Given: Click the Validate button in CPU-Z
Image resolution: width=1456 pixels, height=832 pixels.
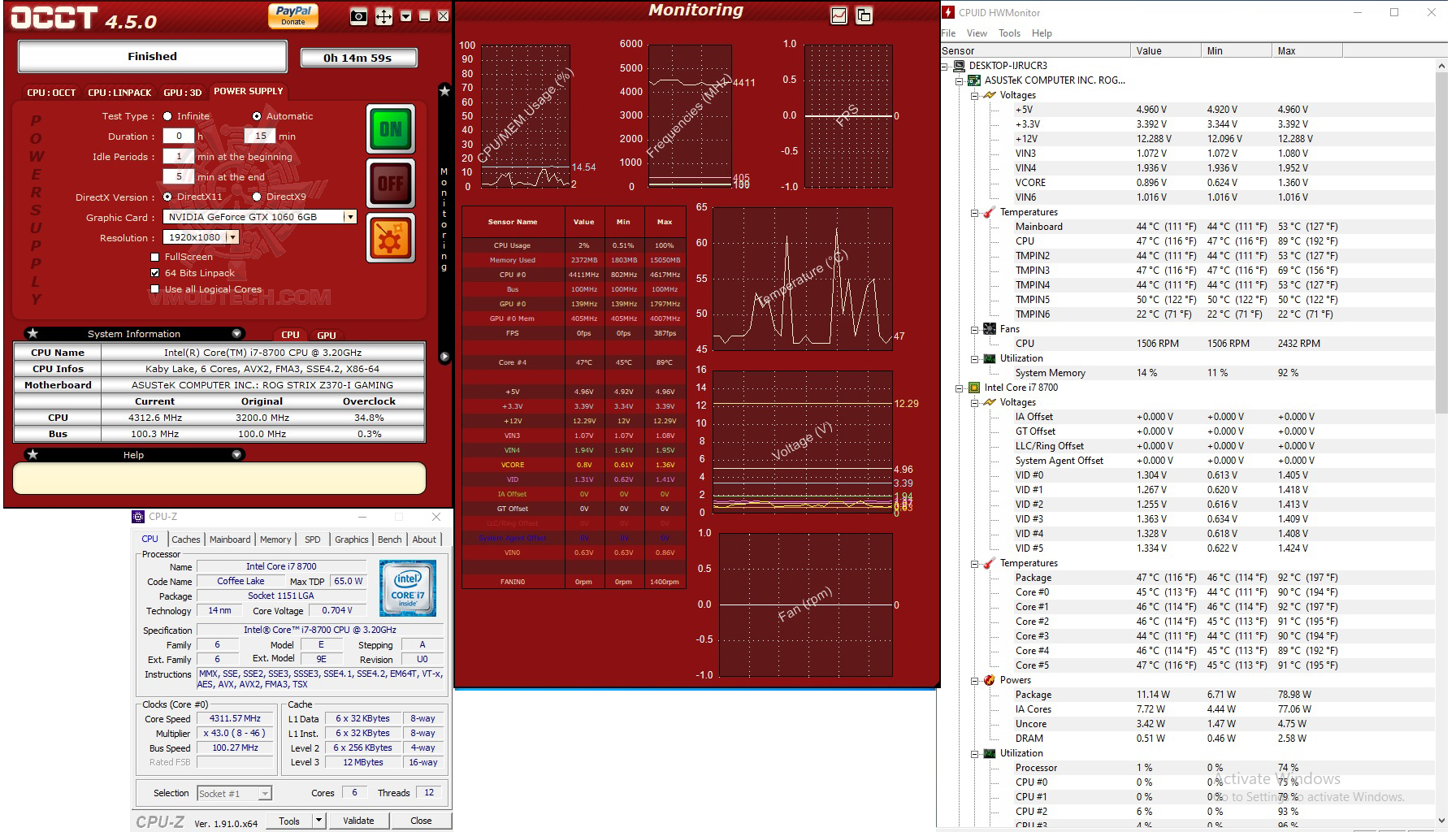Looking at the screenshot, I should pos(358,821).
